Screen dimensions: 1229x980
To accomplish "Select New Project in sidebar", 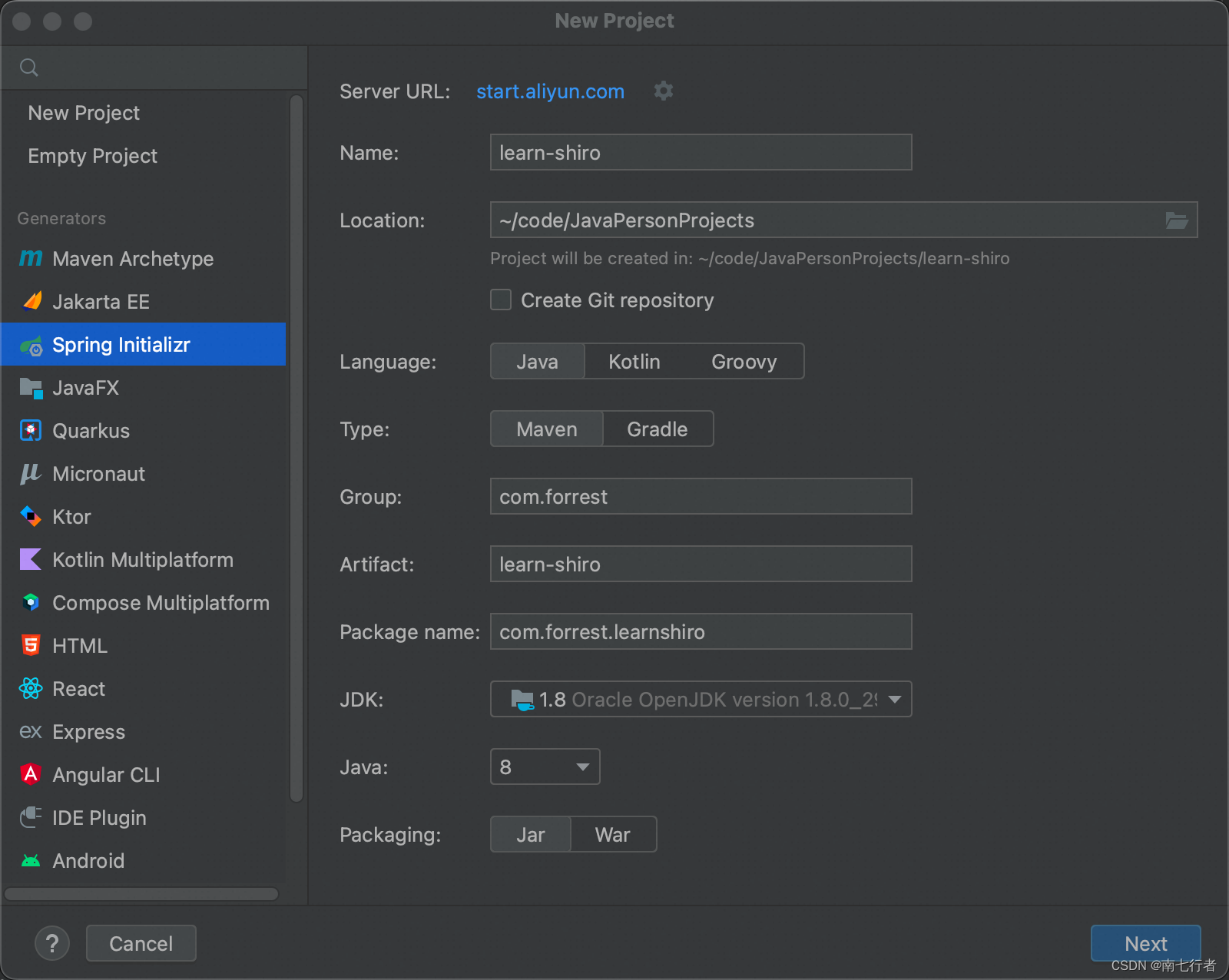I will [144, 113].
